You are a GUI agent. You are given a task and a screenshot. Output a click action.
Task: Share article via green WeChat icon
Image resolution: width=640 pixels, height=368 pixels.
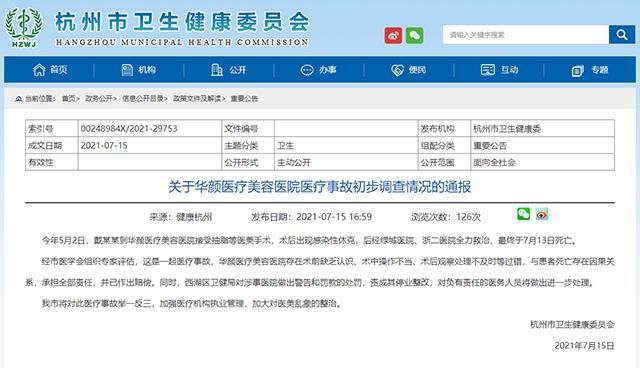click(523, 214)
